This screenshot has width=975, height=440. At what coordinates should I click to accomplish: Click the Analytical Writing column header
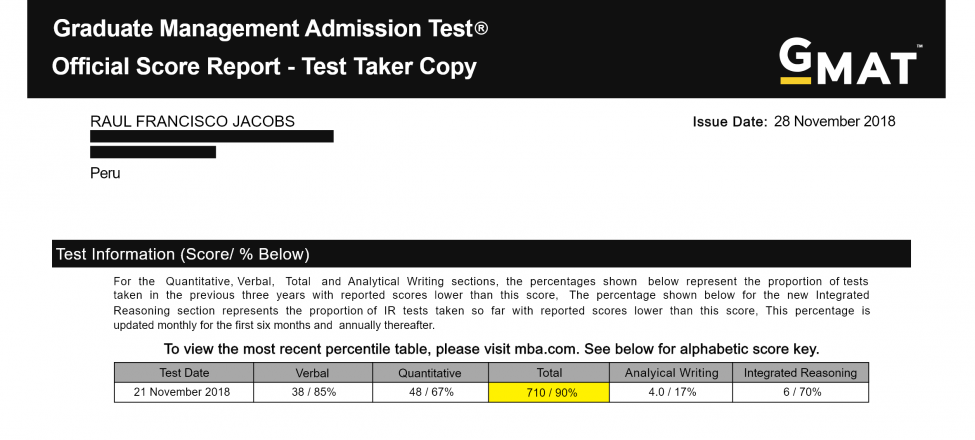tap(671, 373)
